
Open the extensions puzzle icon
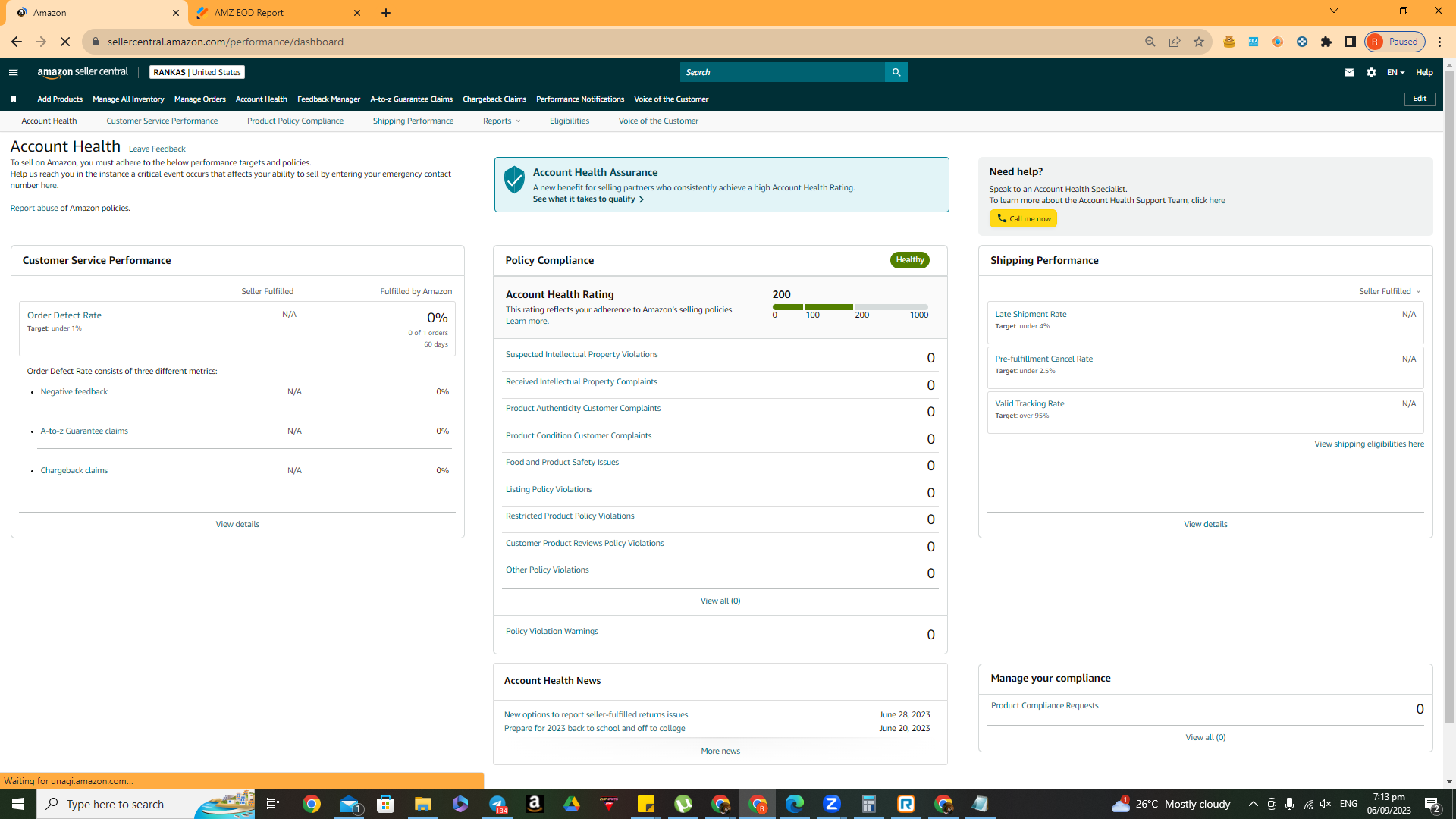coord(1326,42)
